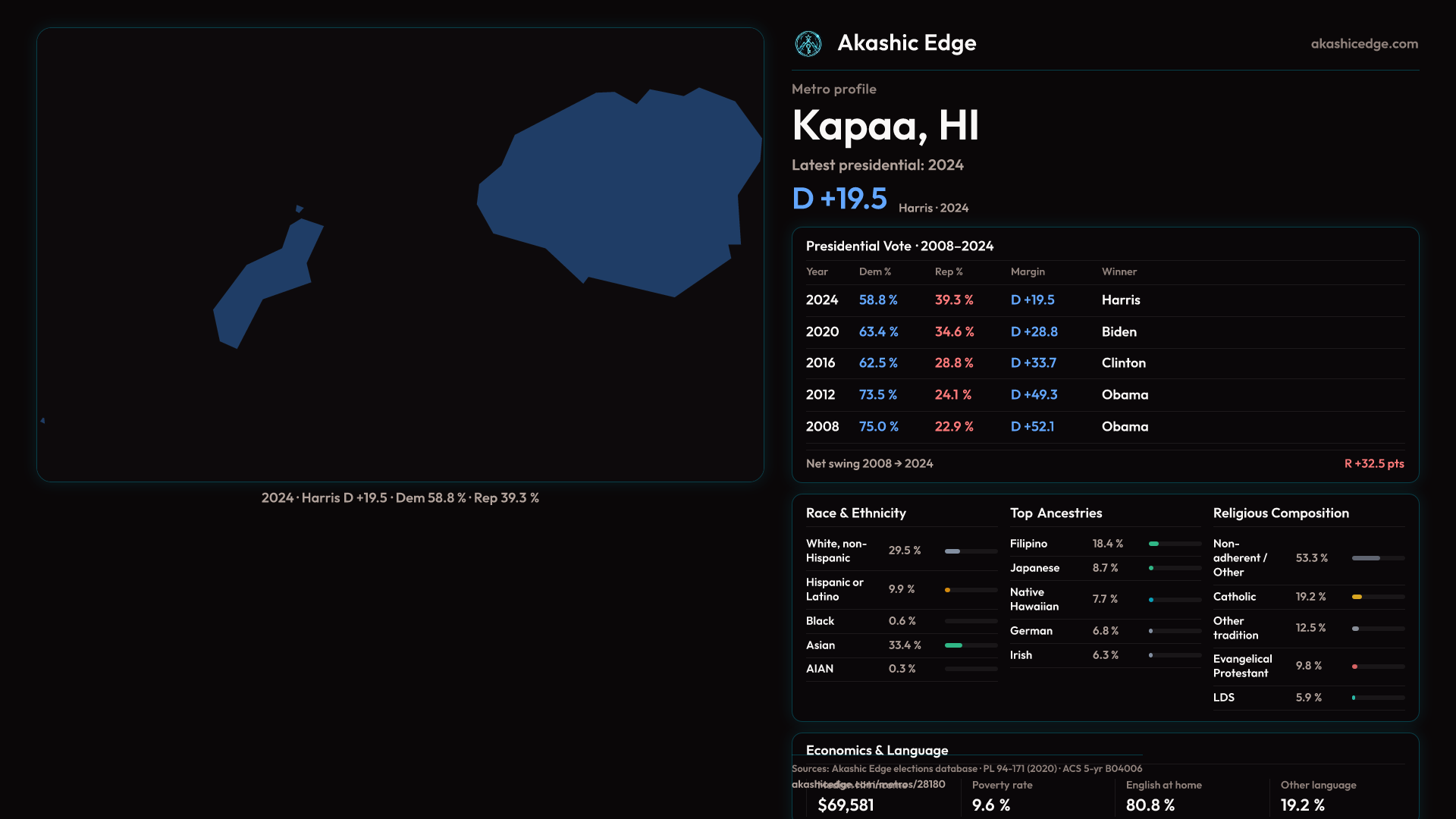Click the Net swing R +32.5 pts value

click(x=1373, y=463)
